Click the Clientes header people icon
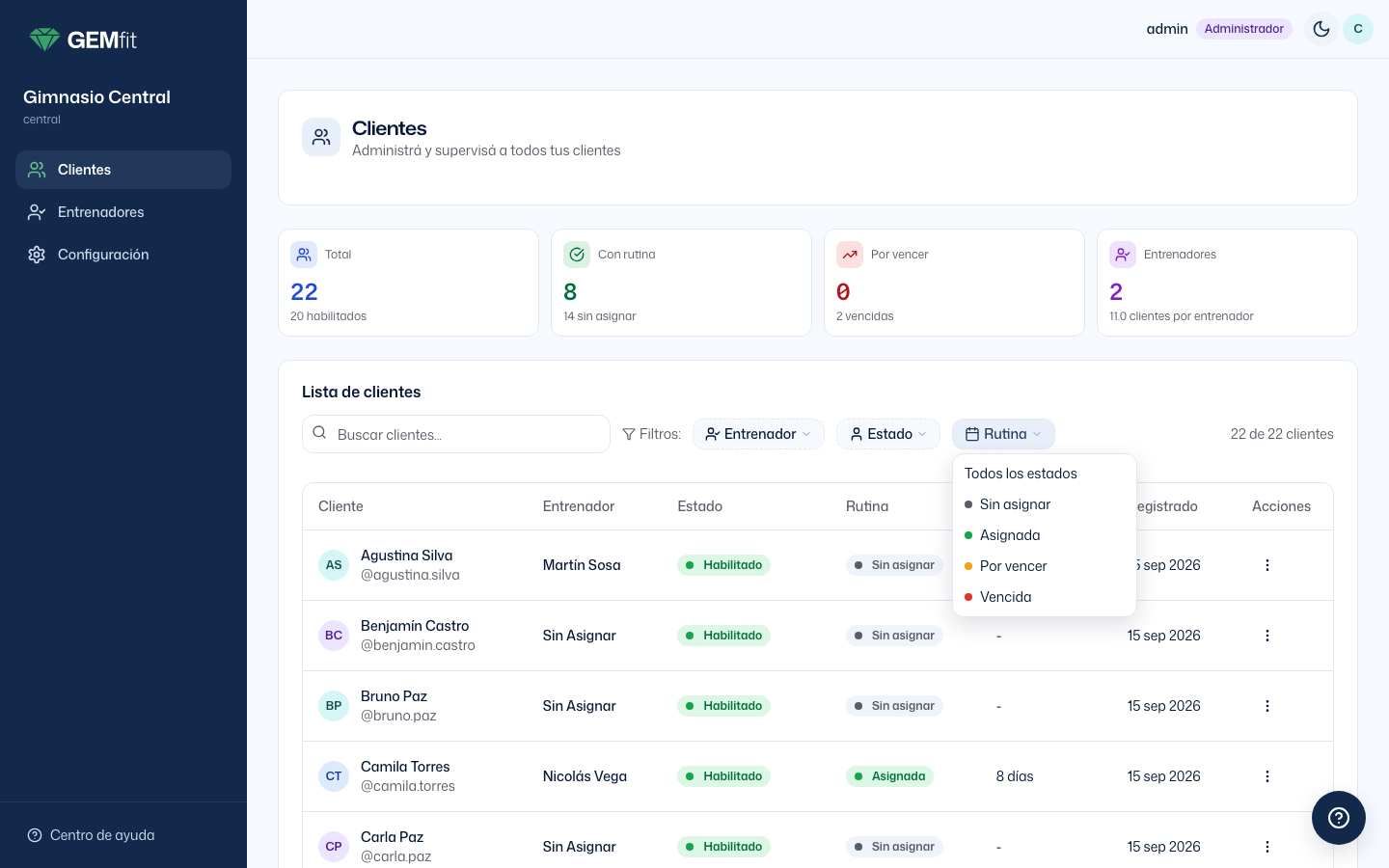Viewport: 1389px width, 868px height. pyautogui.click(x=321, y=138)
